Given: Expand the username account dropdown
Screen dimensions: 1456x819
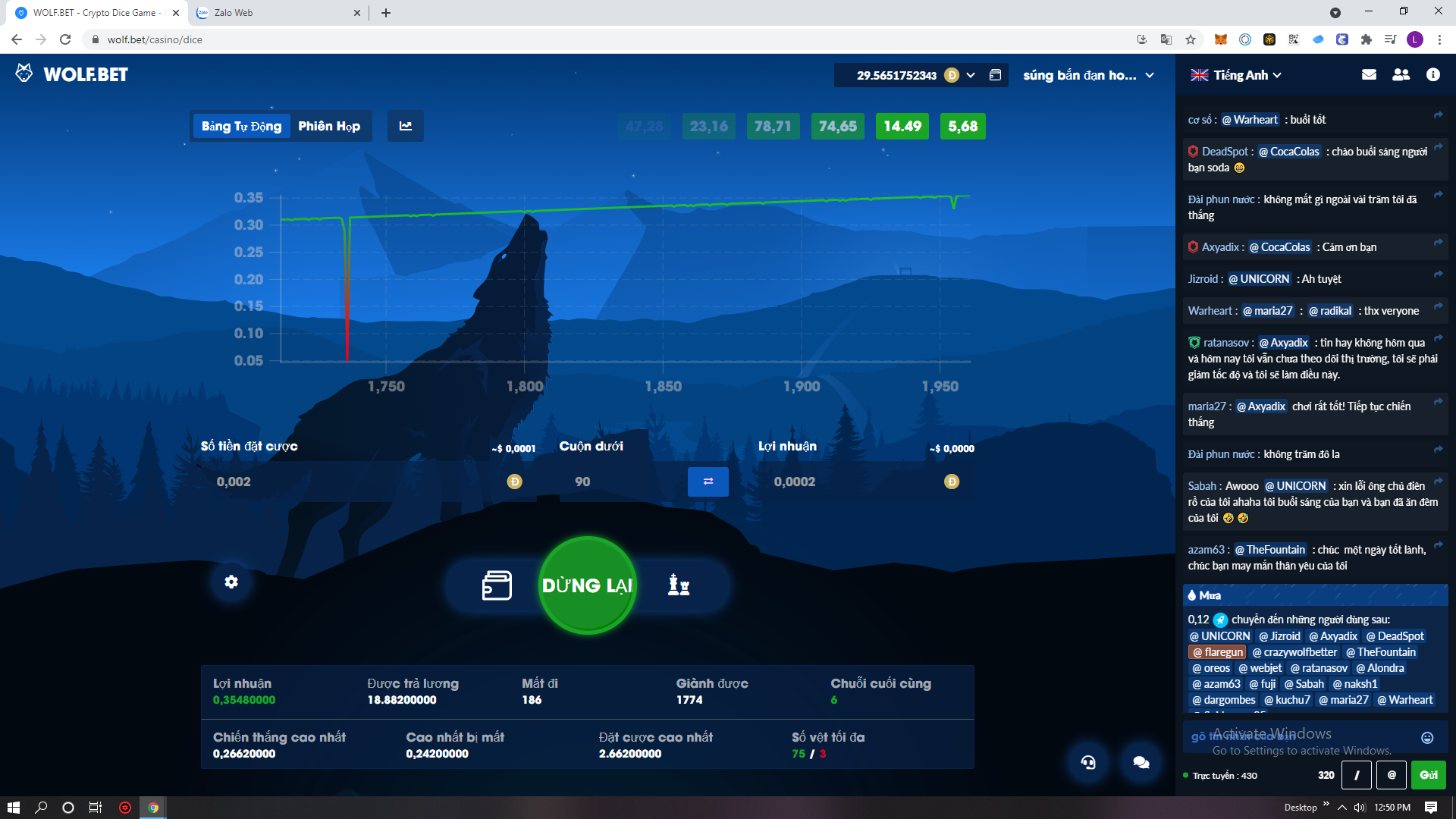Looking at the screenshot, I should click(1150, 75).
